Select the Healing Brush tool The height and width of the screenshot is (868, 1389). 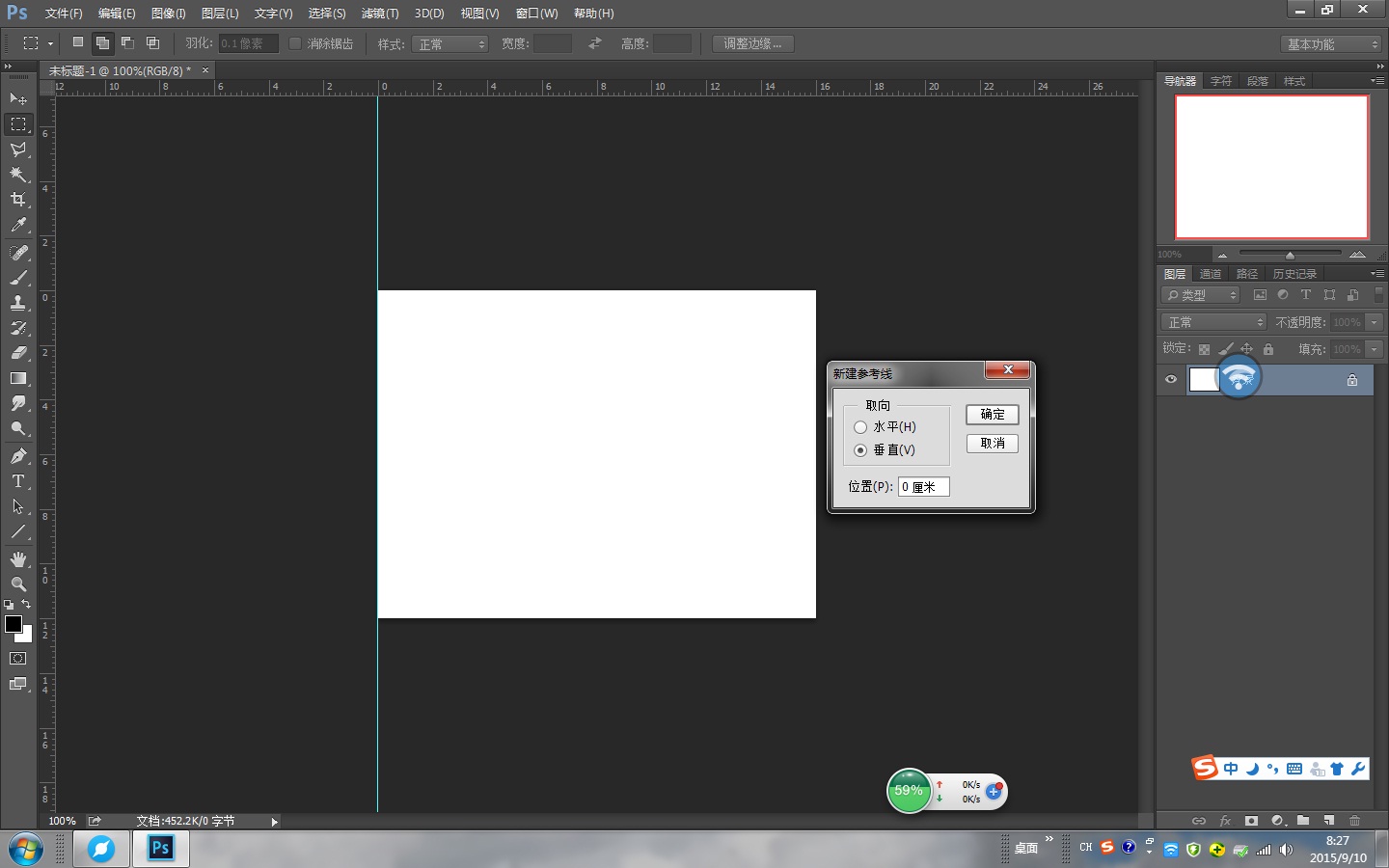tap(18, 253)
